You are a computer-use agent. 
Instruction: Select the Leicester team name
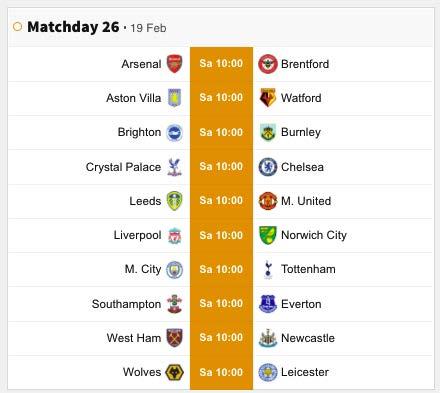tap(305, 372)
